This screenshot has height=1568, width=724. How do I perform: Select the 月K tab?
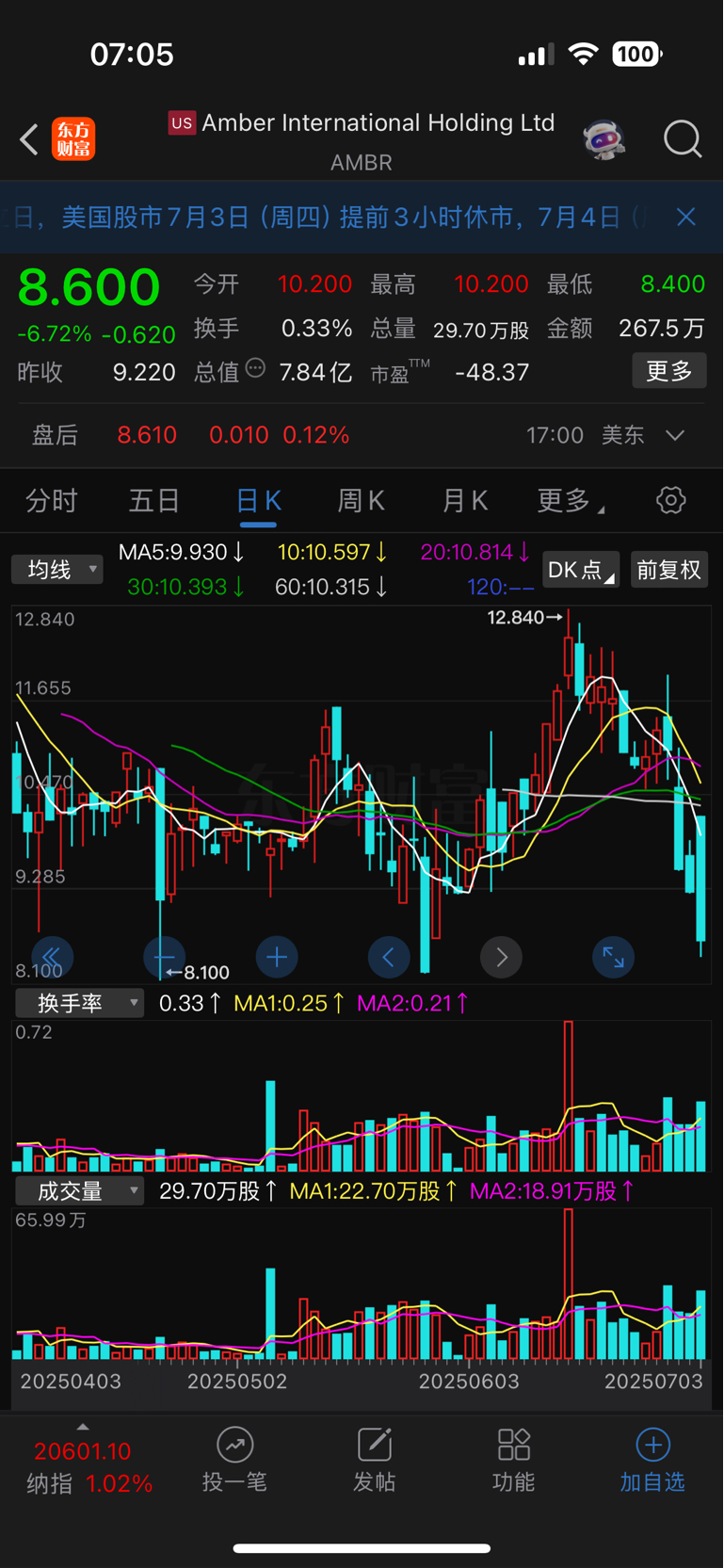click(465, 500)
